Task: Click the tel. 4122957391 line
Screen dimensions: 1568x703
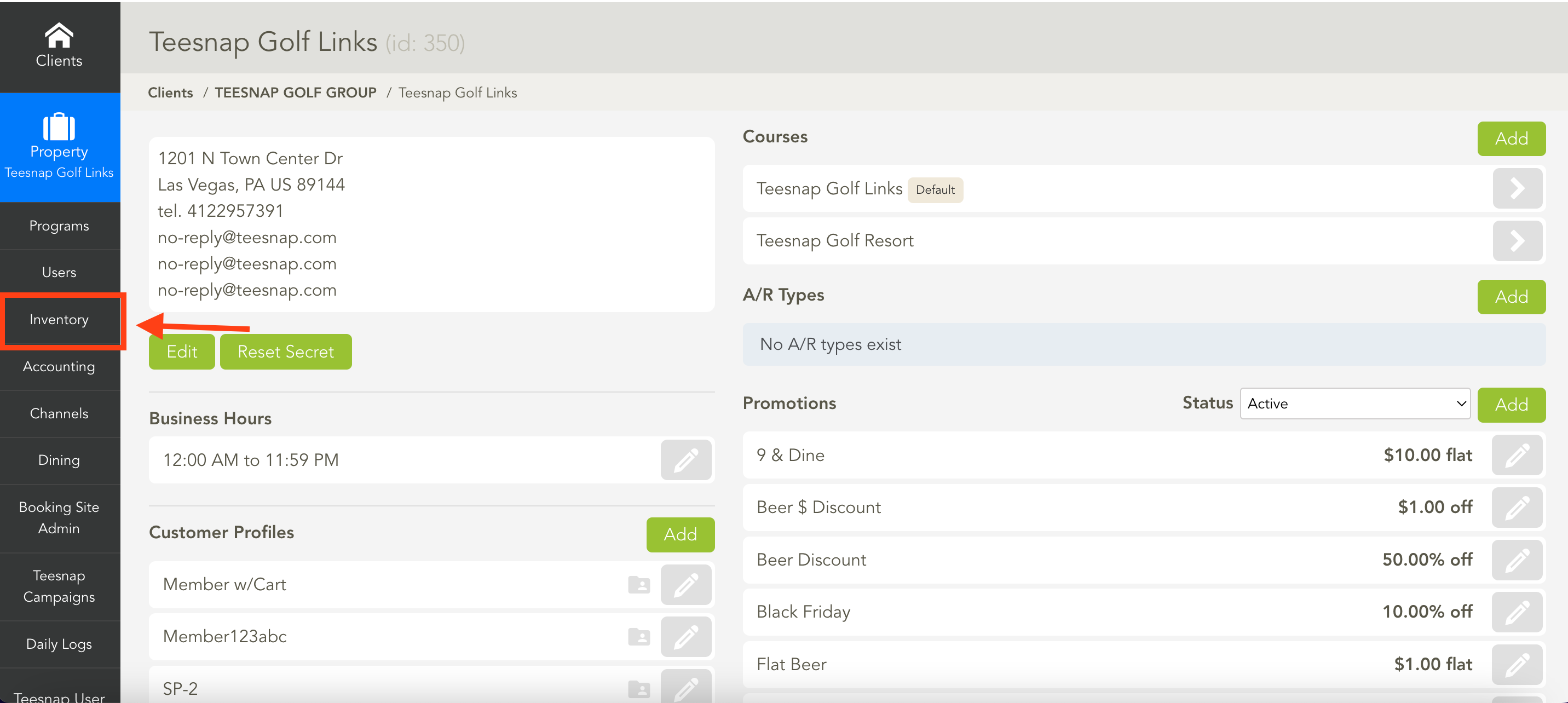Action: pyautogui.click(x=220, y=211)
